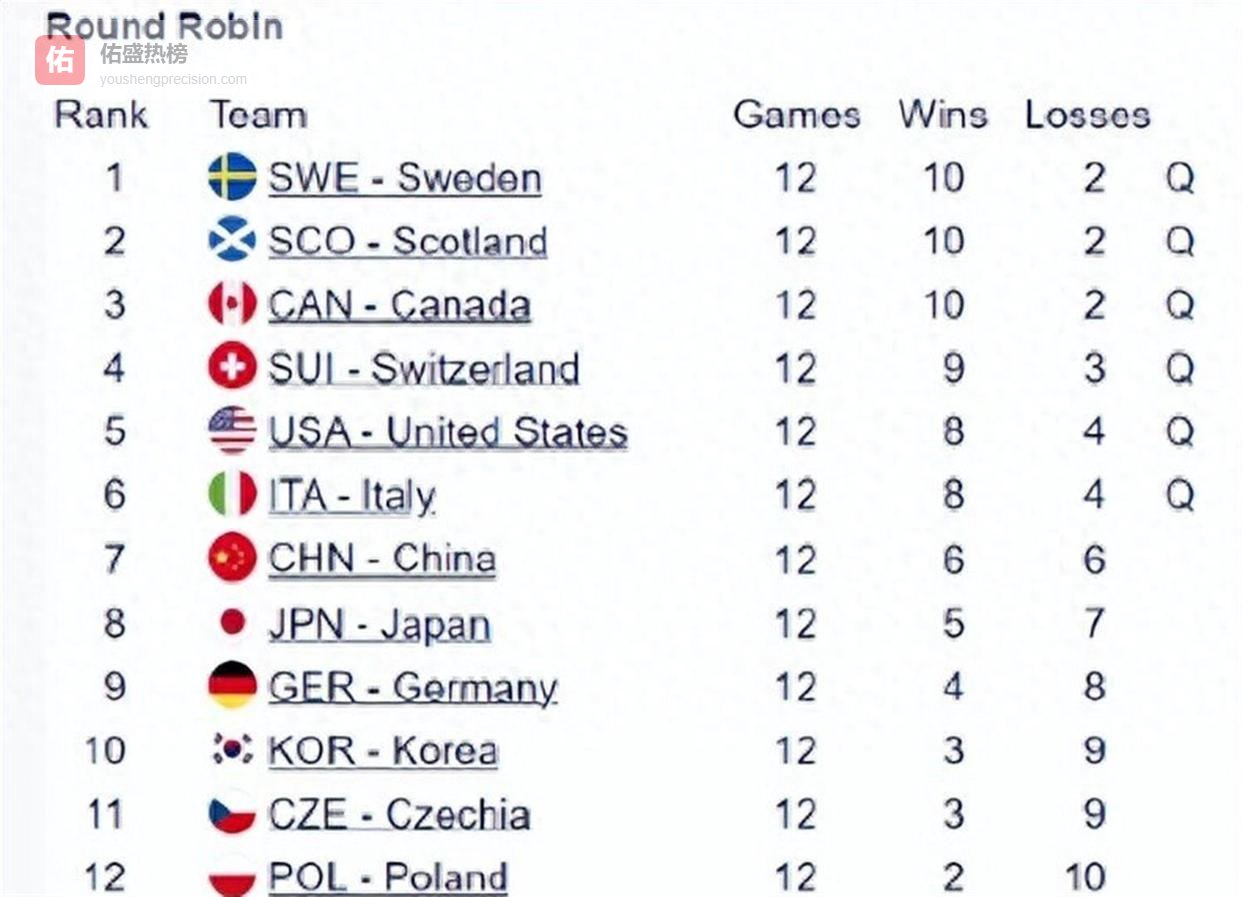Click the Scotland flag icon
1242x897 pixels.
point(232,240)
